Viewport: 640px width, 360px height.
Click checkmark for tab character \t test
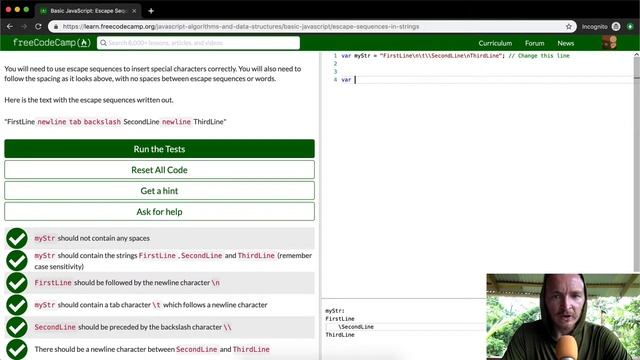coord(17,305)
